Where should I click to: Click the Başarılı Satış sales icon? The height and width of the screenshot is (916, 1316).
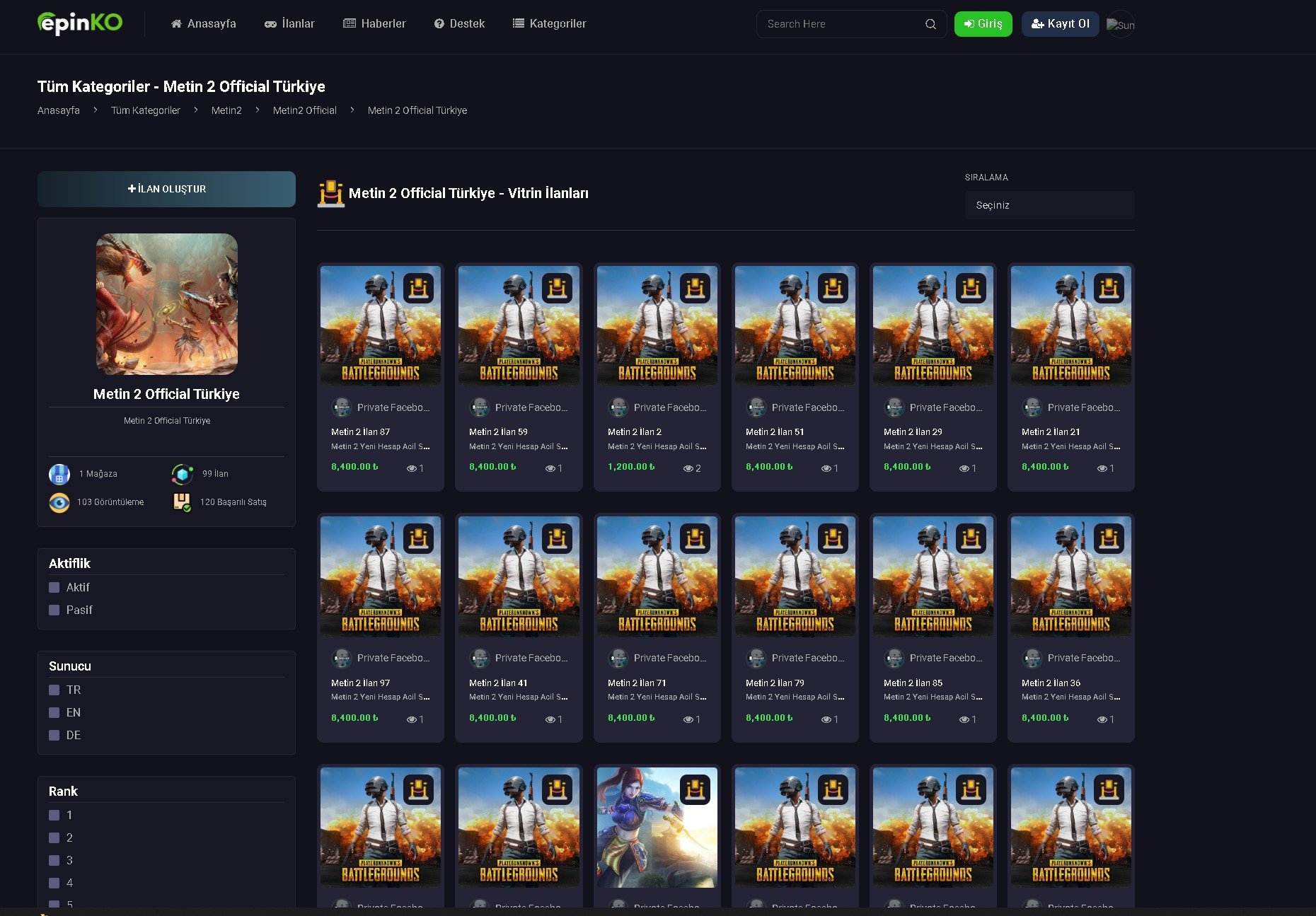183,502
